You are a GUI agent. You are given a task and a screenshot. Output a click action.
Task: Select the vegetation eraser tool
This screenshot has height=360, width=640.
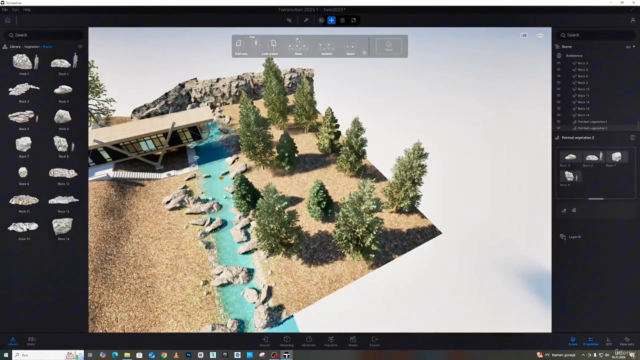point(574,210)
